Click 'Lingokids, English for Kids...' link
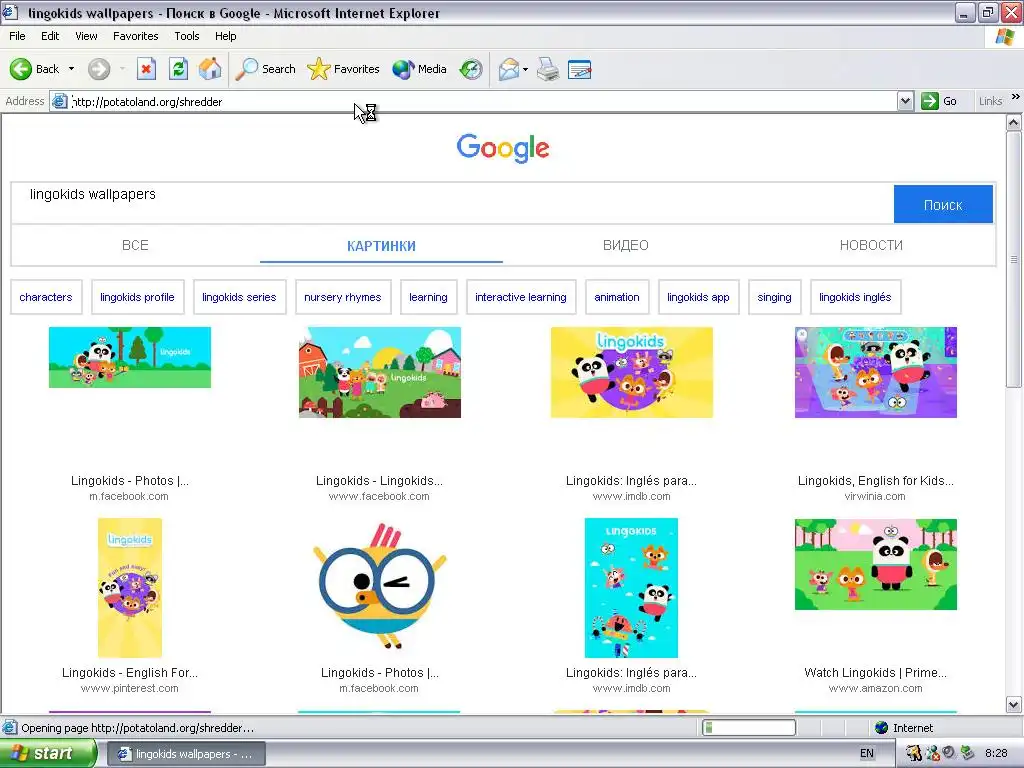Image resolution: width=1024 pixels, height=768 pixels. pos(876,481)
